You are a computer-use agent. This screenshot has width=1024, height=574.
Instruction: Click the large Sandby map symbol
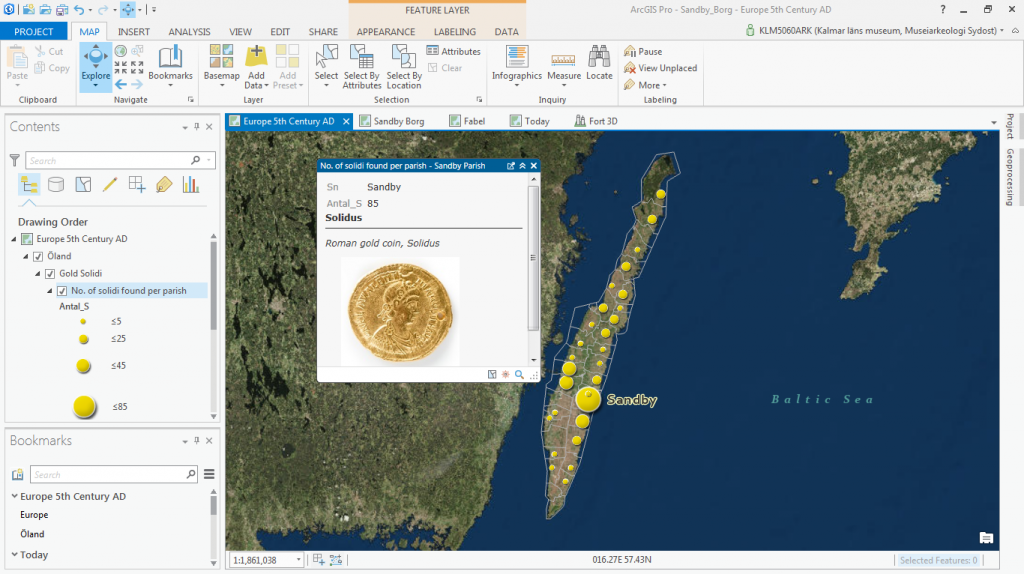pos(588,400)
